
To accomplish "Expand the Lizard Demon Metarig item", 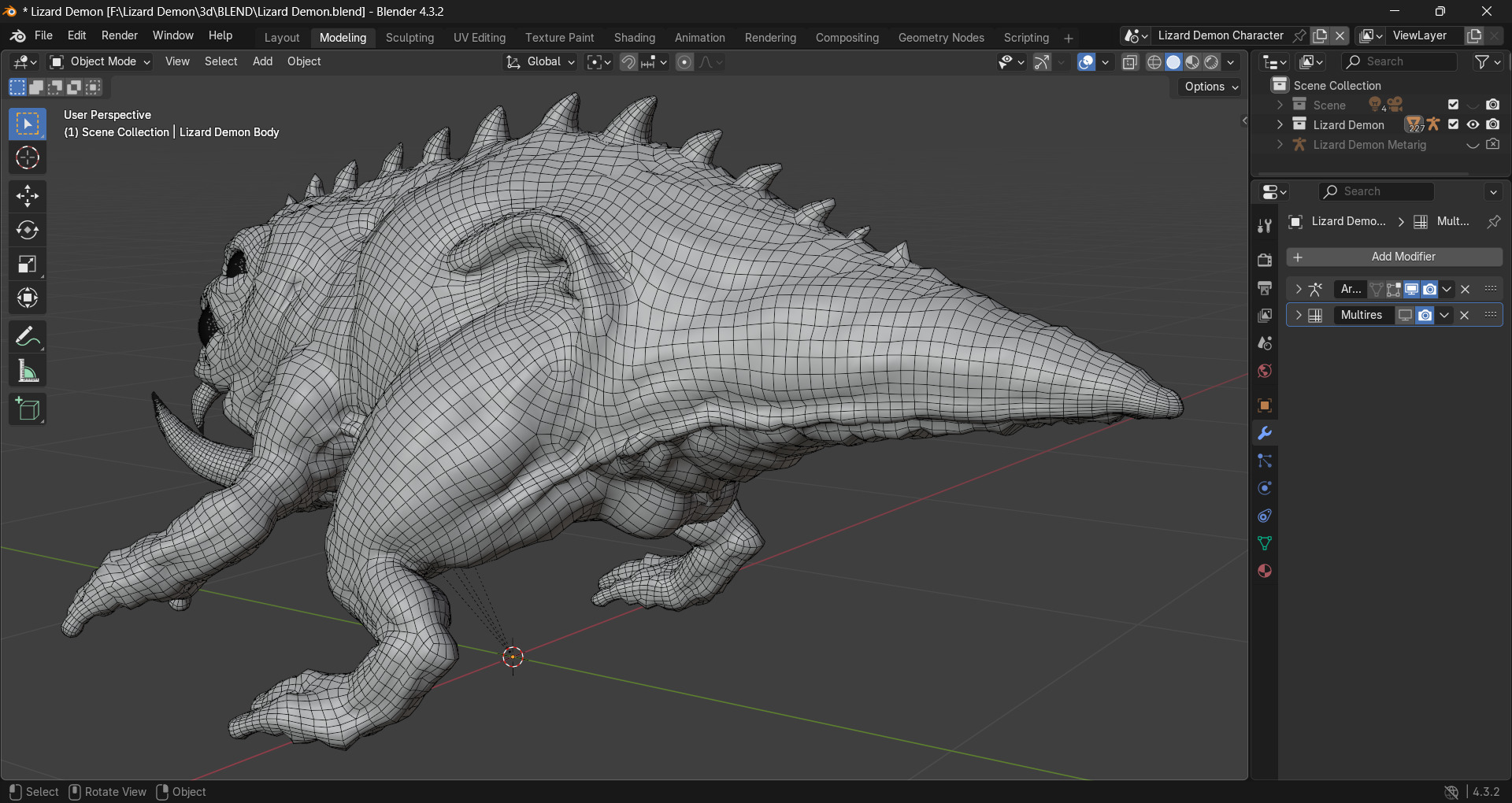I will pyautogui.click(x=1280, y=144).
